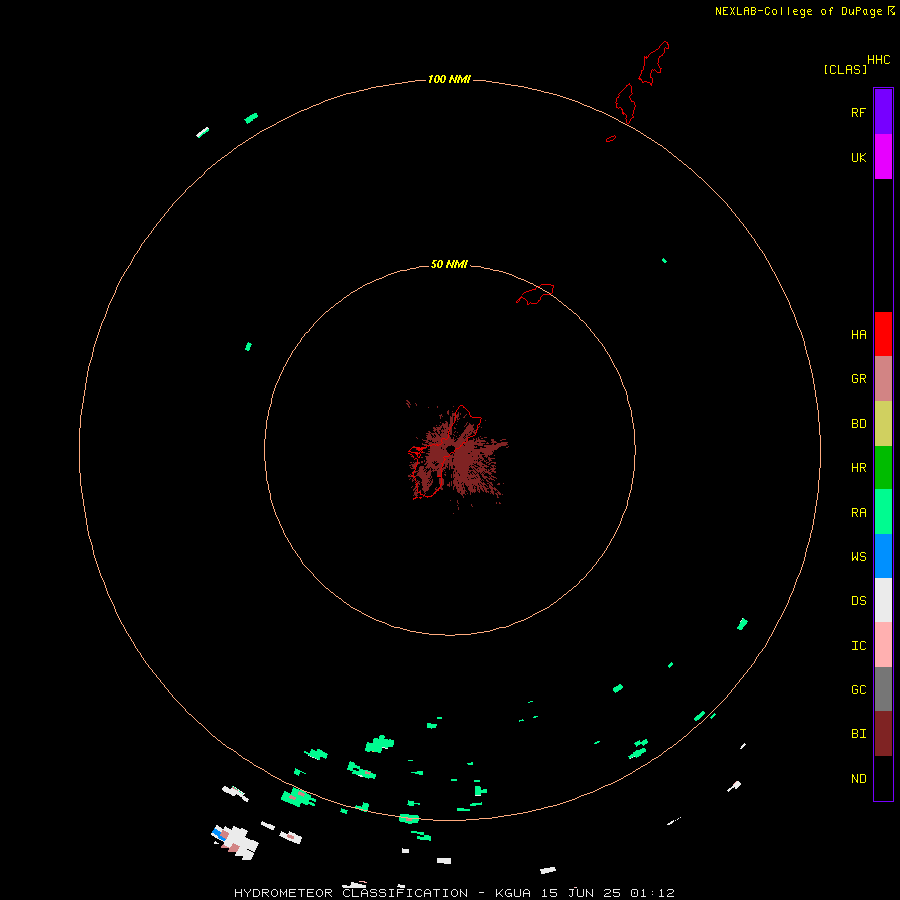Click the RF legend label
The width and height of the screenshot is (900, 900).
[x=858, y=112]
